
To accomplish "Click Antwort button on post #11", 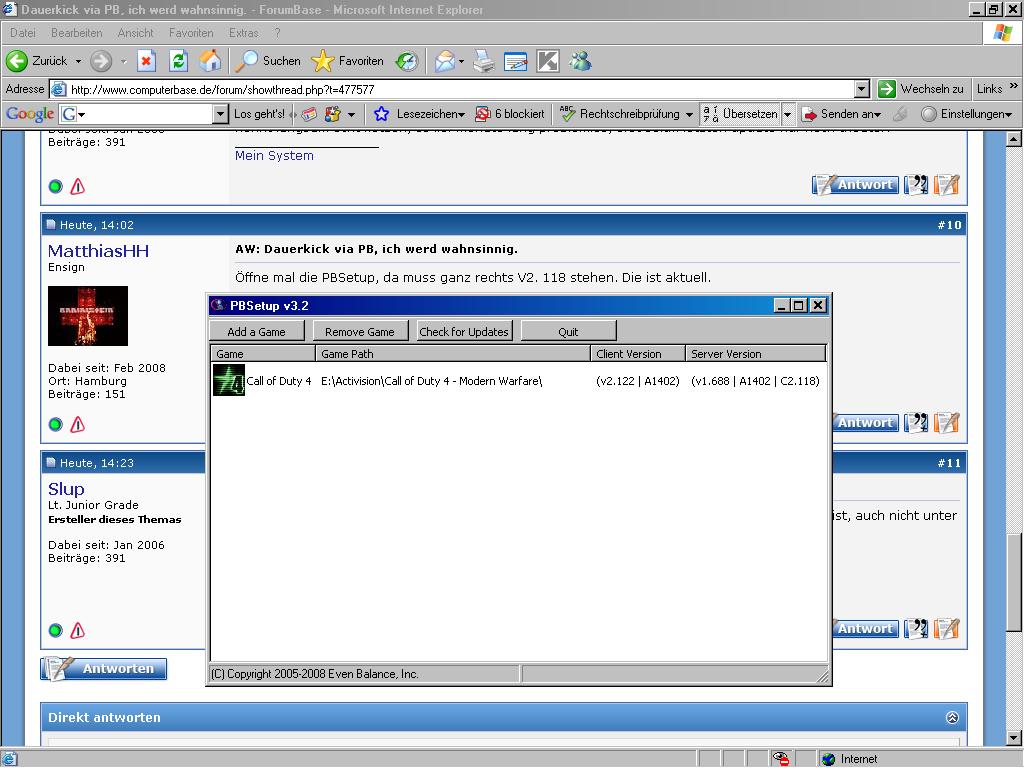I will (x=865, y=628).
